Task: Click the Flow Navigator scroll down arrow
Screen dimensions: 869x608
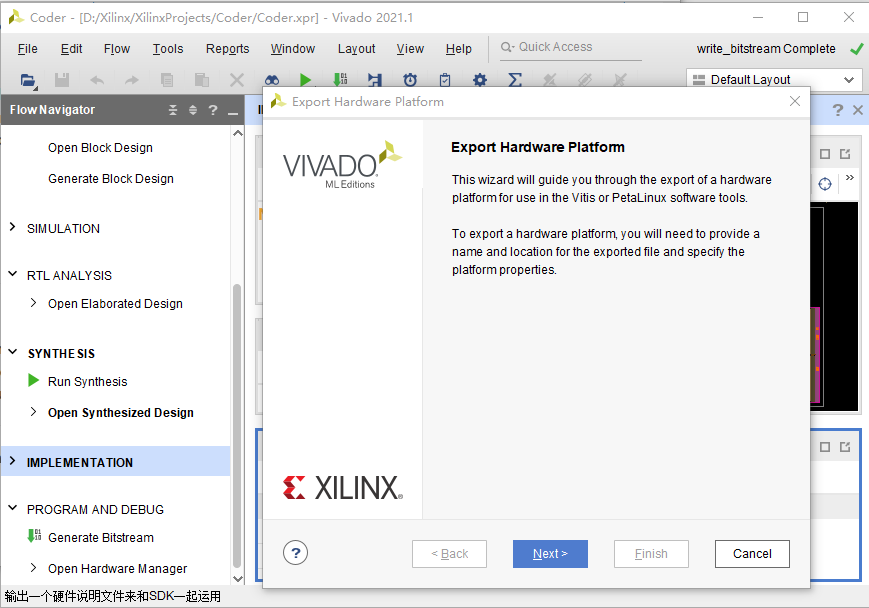Action: click(x=238, y=579)
